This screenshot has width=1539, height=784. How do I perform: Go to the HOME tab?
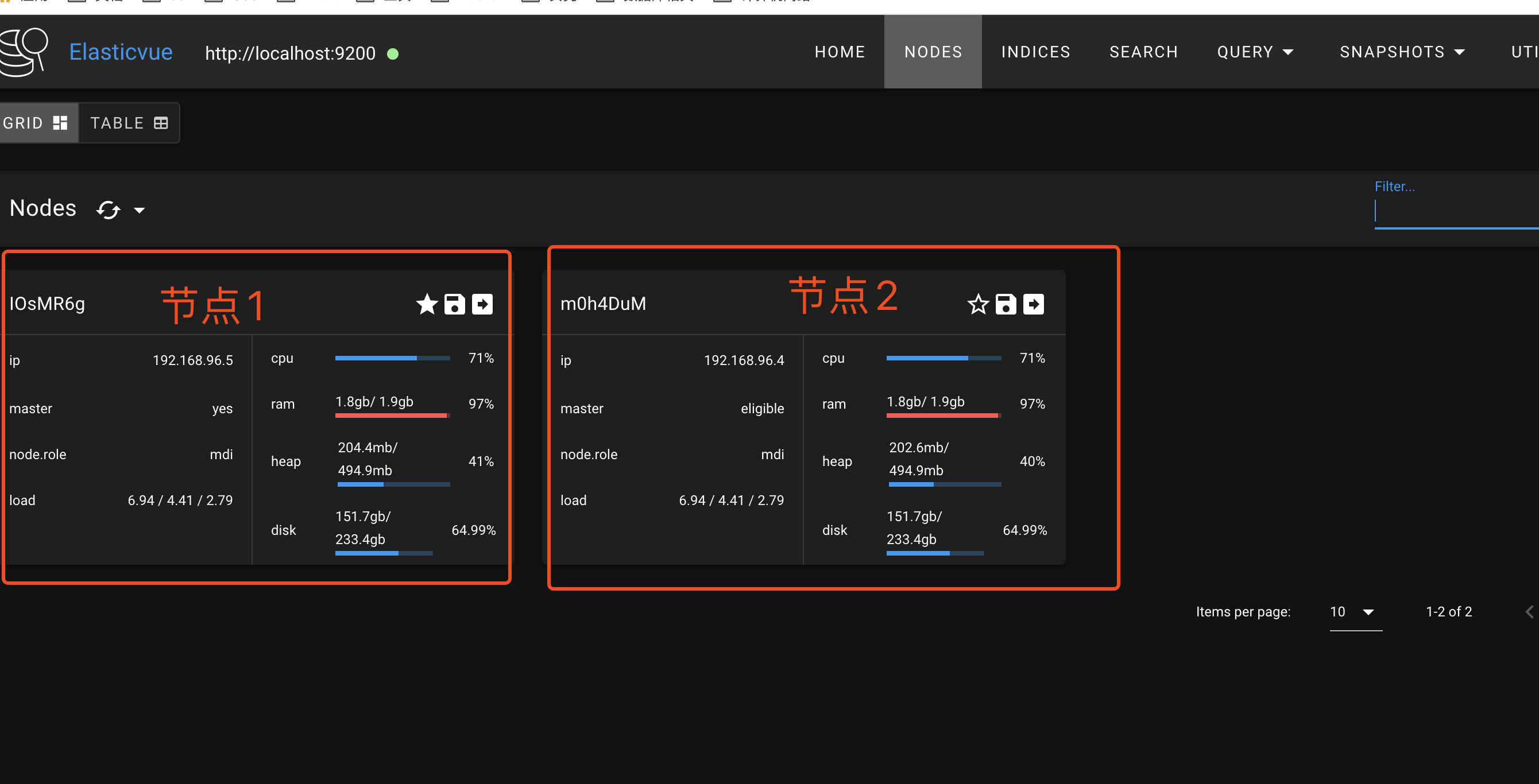click(840, 52)
